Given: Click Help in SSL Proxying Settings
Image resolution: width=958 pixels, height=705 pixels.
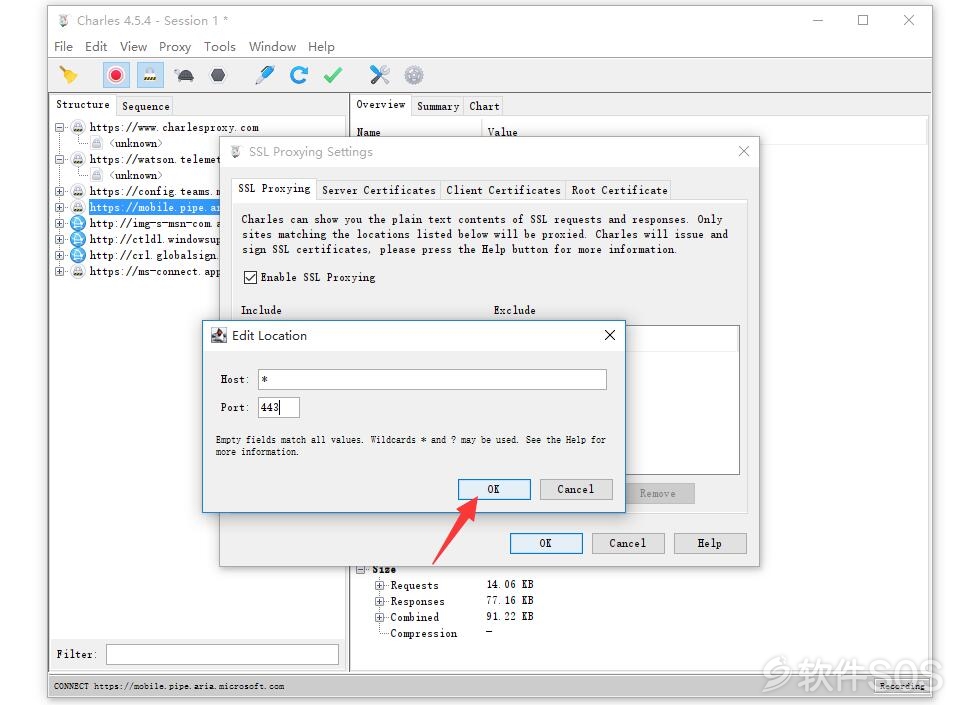Looking at the screenshot, I should (709, 543).
